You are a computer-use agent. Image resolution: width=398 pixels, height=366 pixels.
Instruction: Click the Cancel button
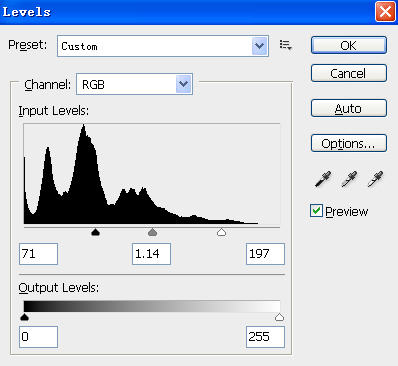tap(349, 73)
